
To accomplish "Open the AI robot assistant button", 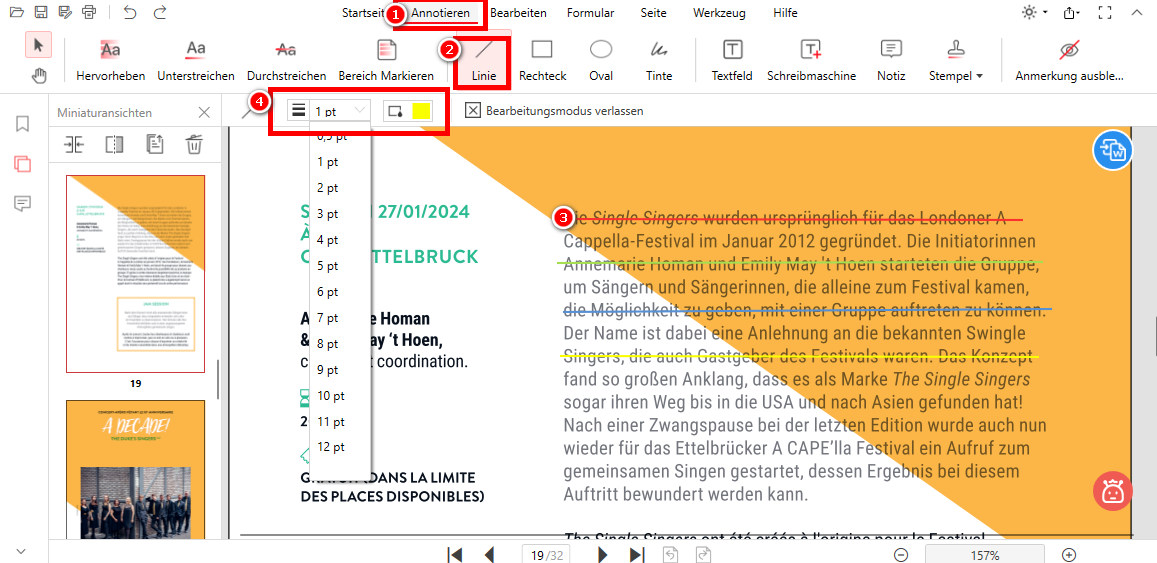I will [x=1111, y=491].
